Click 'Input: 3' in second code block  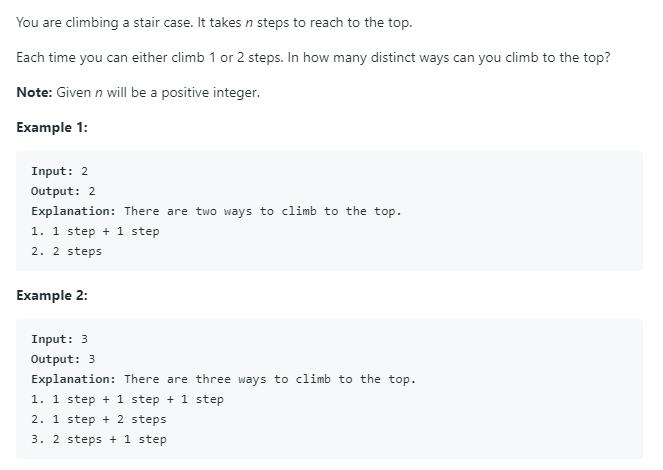tap(60, 339)
